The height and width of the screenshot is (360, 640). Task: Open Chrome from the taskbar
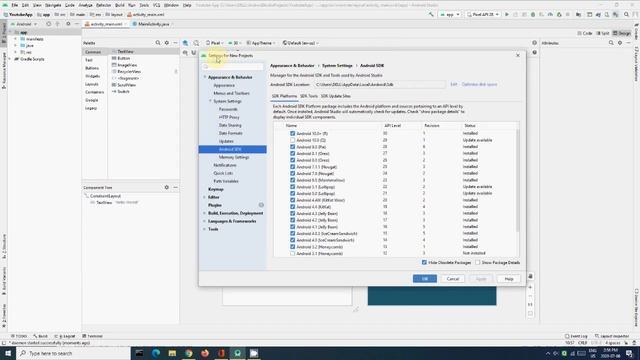coord(189,353)
